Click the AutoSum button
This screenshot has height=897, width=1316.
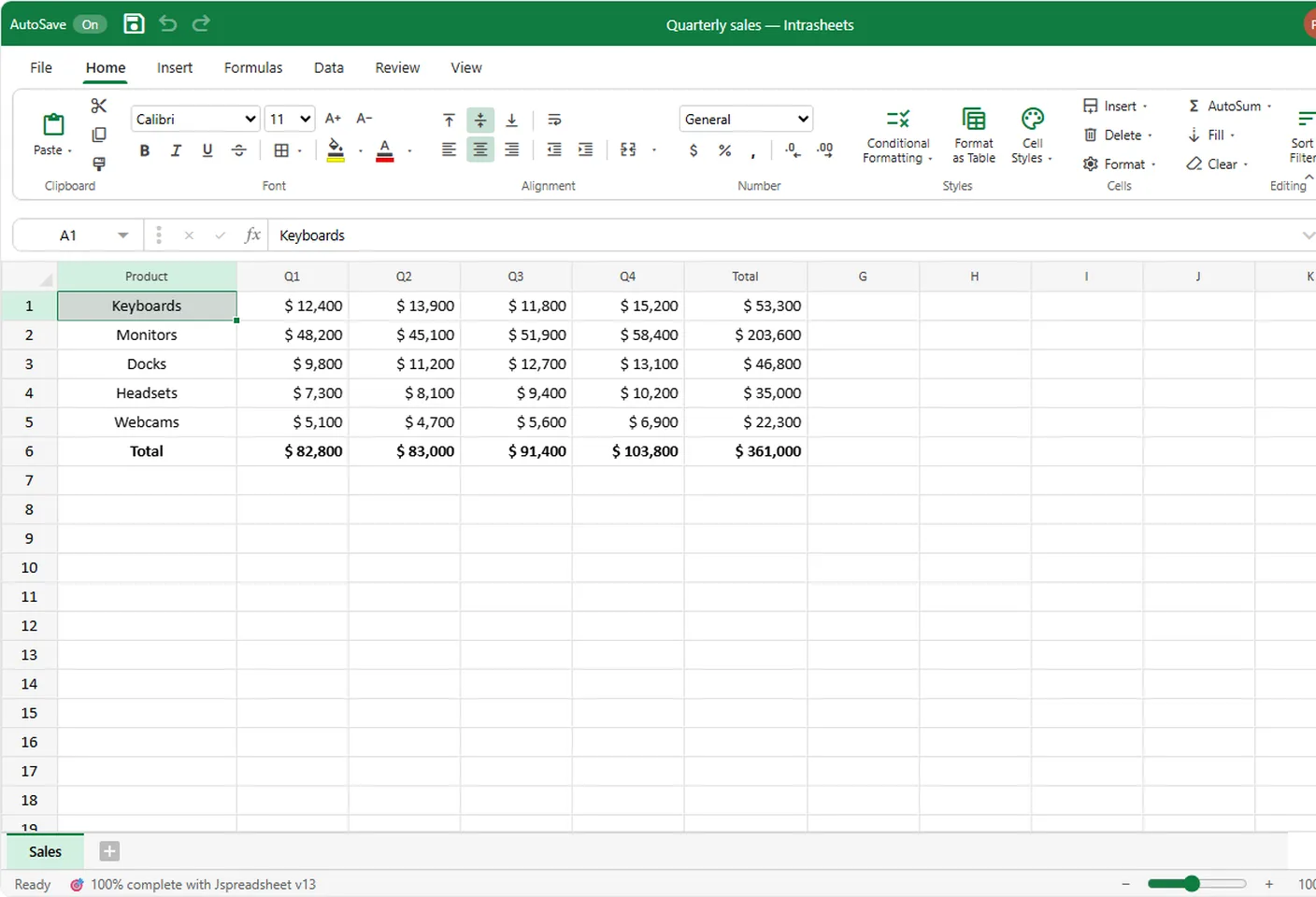[x=1230, y=106]
